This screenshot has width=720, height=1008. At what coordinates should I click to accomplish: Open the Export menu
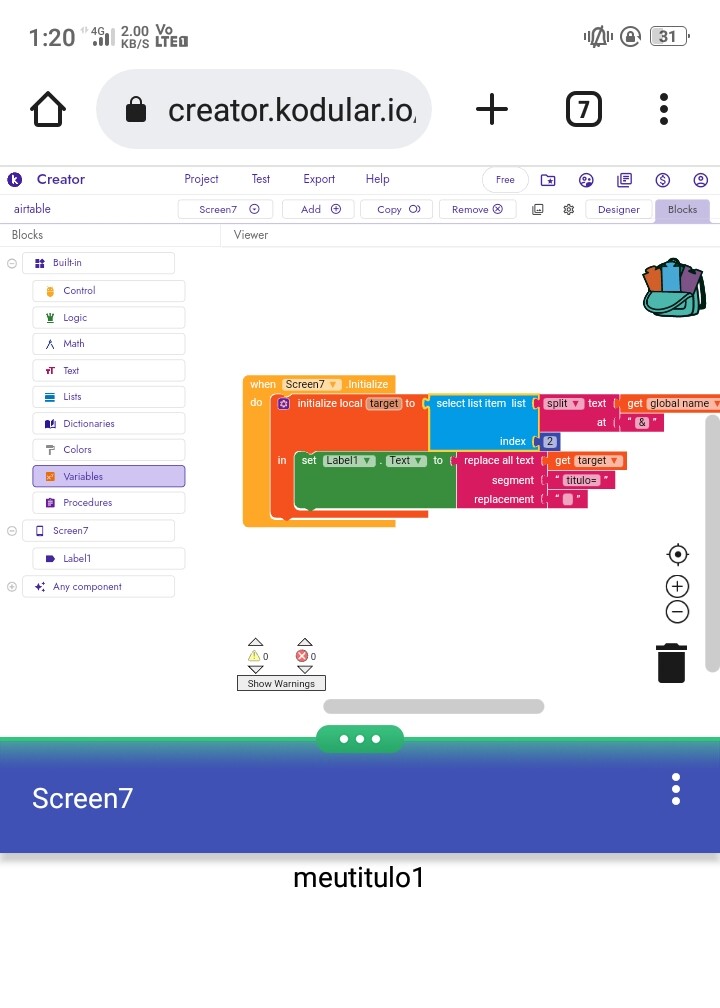tap(319, 179)
